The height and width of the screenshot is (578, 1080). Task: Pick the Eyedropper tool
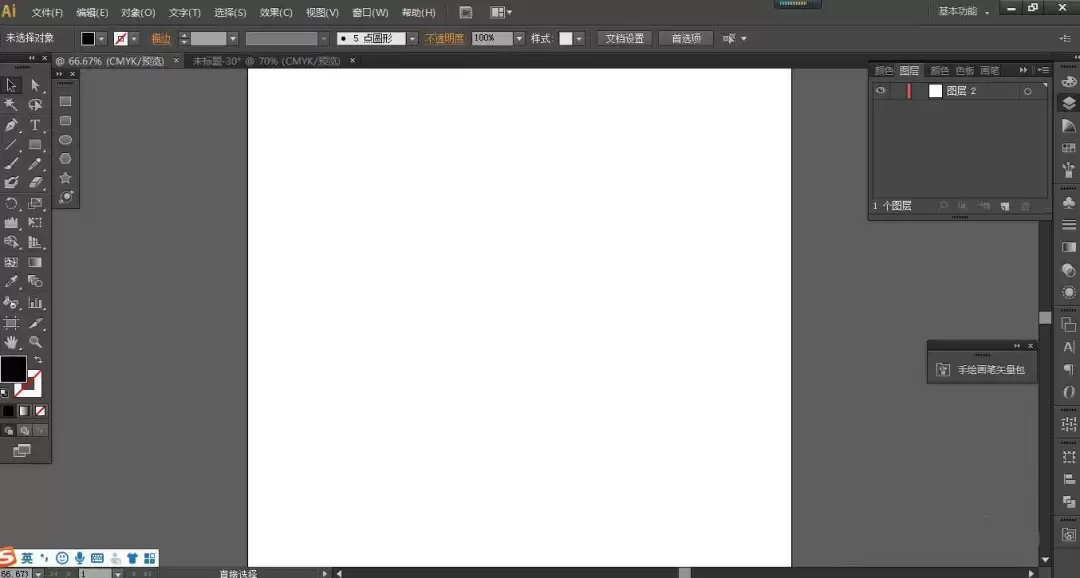point(11,282)
